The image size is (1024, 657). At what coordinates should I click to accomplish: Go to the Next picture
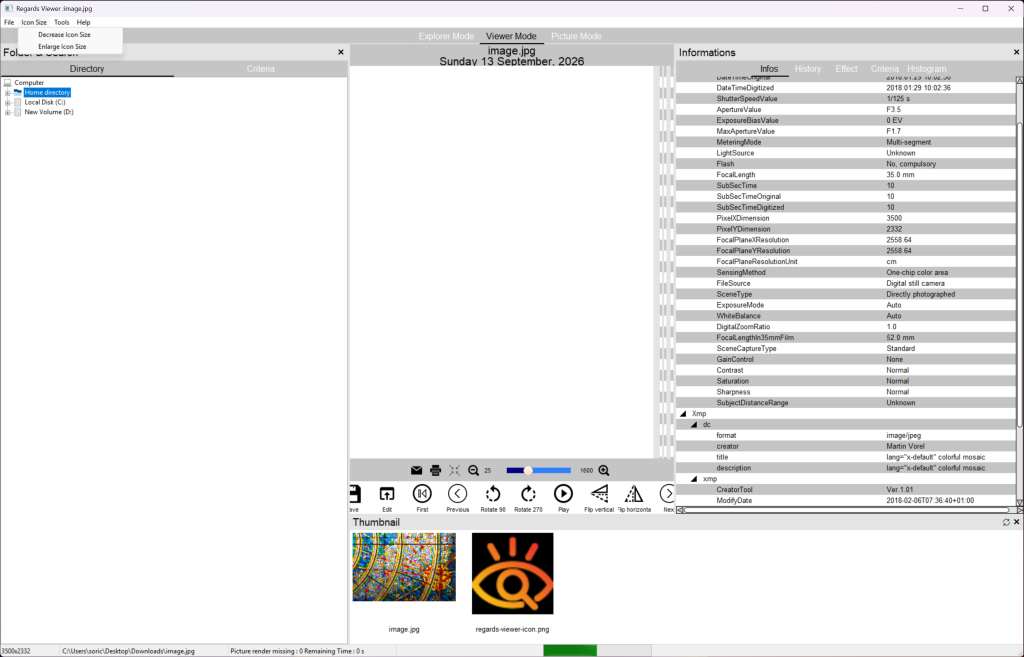(667, 494)
